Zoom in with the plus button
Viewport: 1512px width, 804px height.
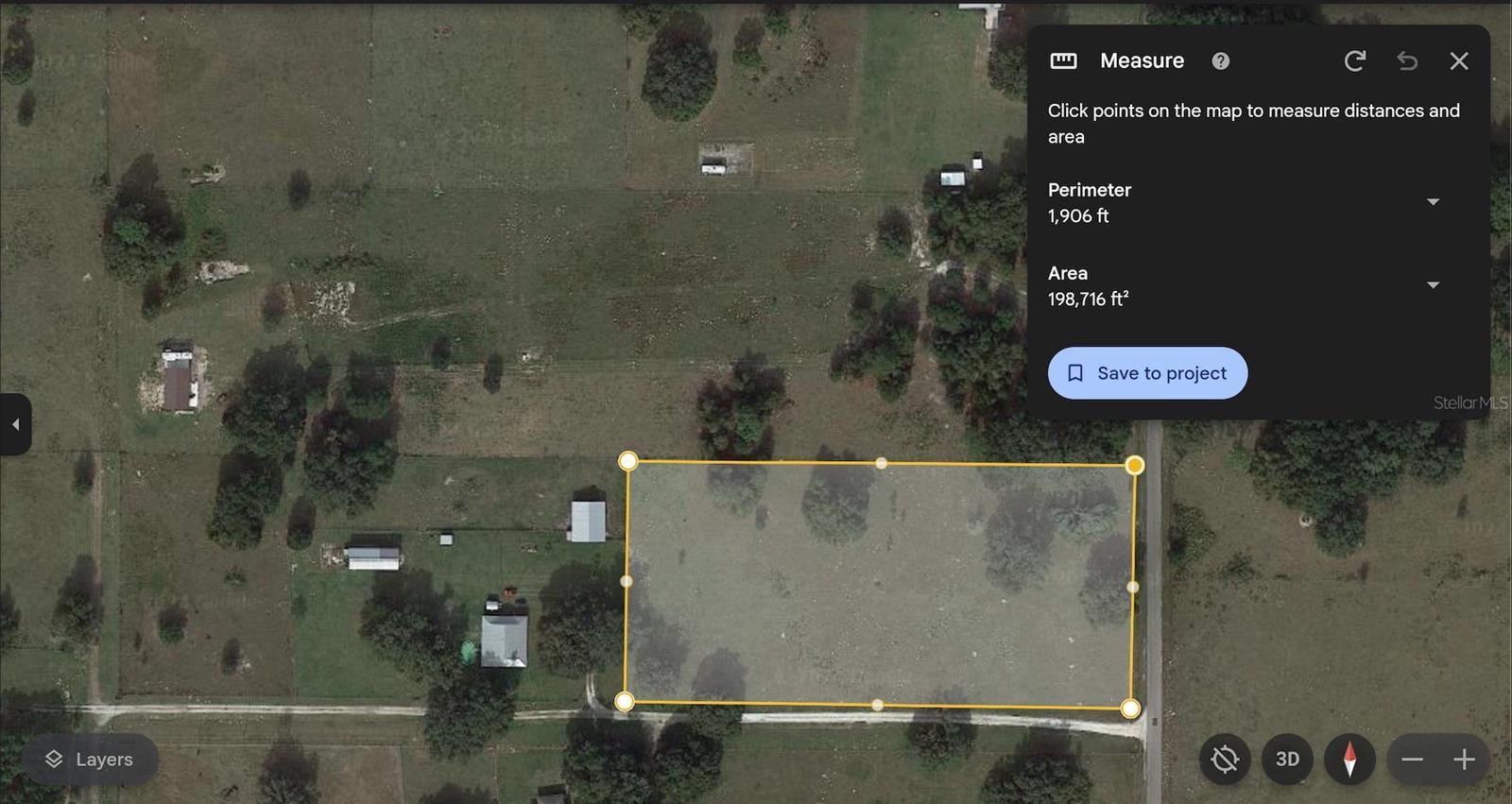pos(1464,760)
